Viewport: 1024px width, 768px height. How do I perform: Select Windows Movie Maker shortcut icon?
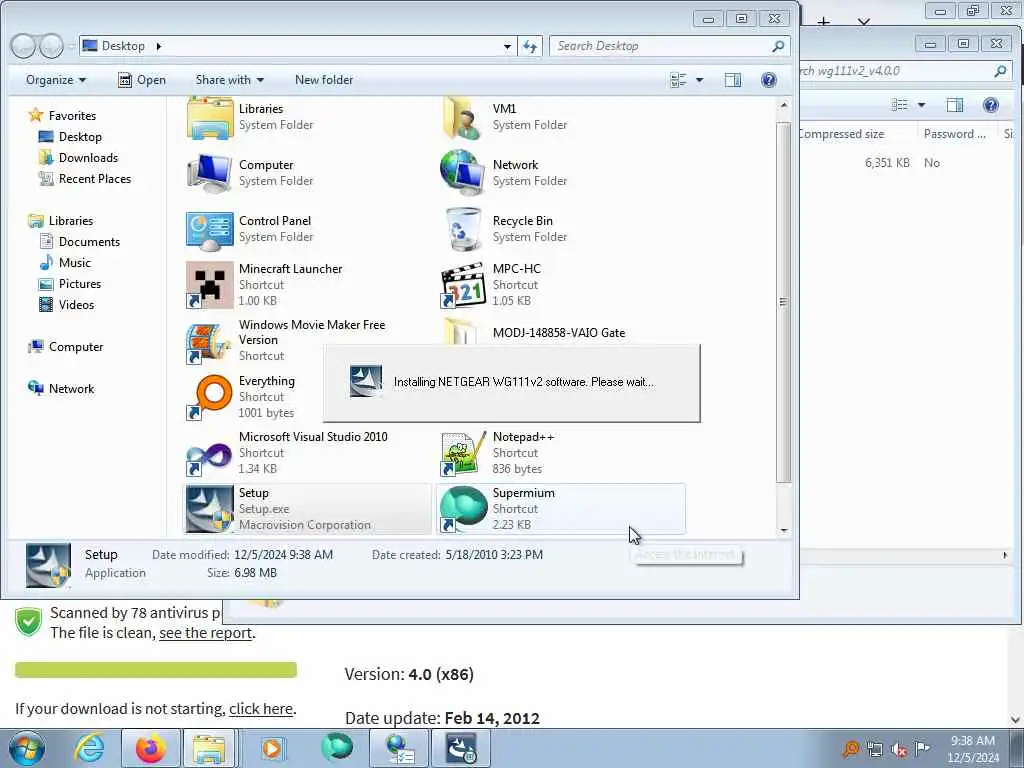point(208,342)
